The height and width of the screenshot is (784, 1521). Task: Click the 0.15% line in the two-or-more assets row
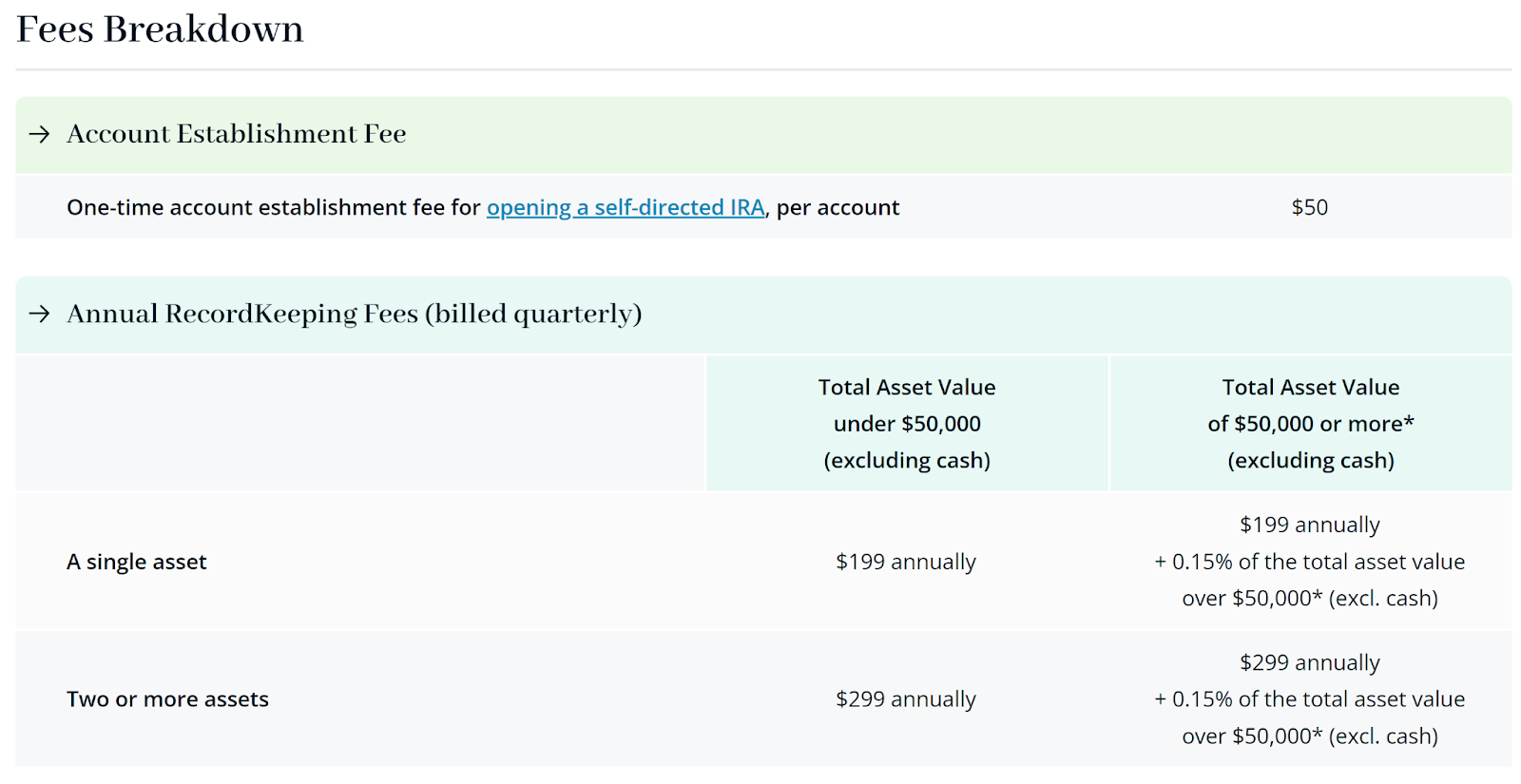[x=1309, y=699]
